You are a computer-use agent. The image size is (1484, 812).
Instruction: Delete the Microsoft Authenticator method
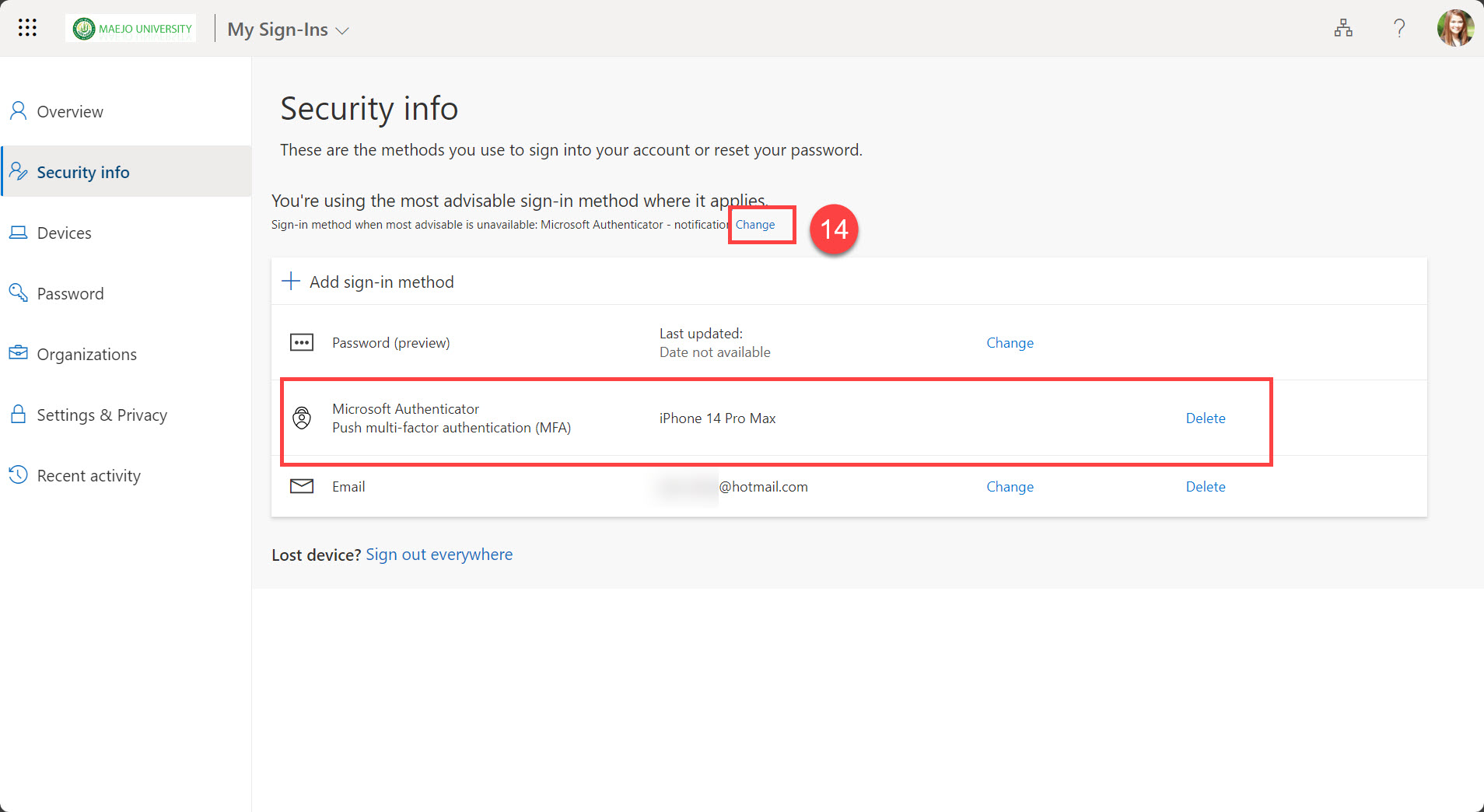1205,418
